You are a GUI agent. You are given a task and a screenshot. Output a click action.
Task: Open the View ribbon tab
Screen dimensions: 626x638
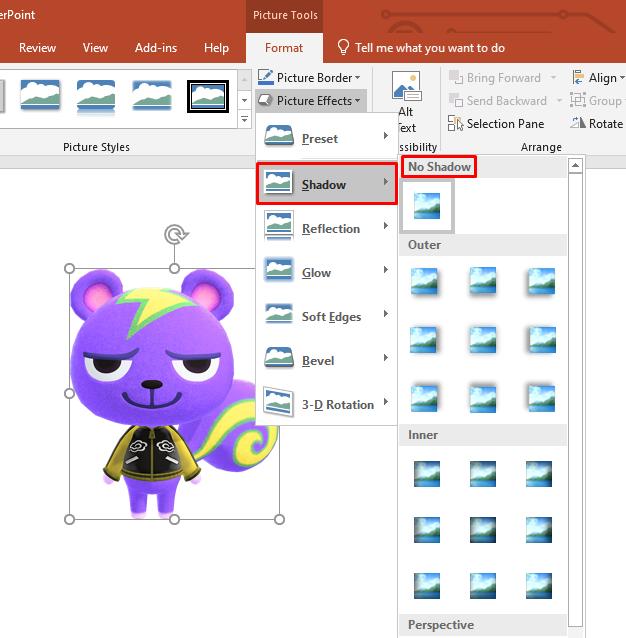pos(95,48)
